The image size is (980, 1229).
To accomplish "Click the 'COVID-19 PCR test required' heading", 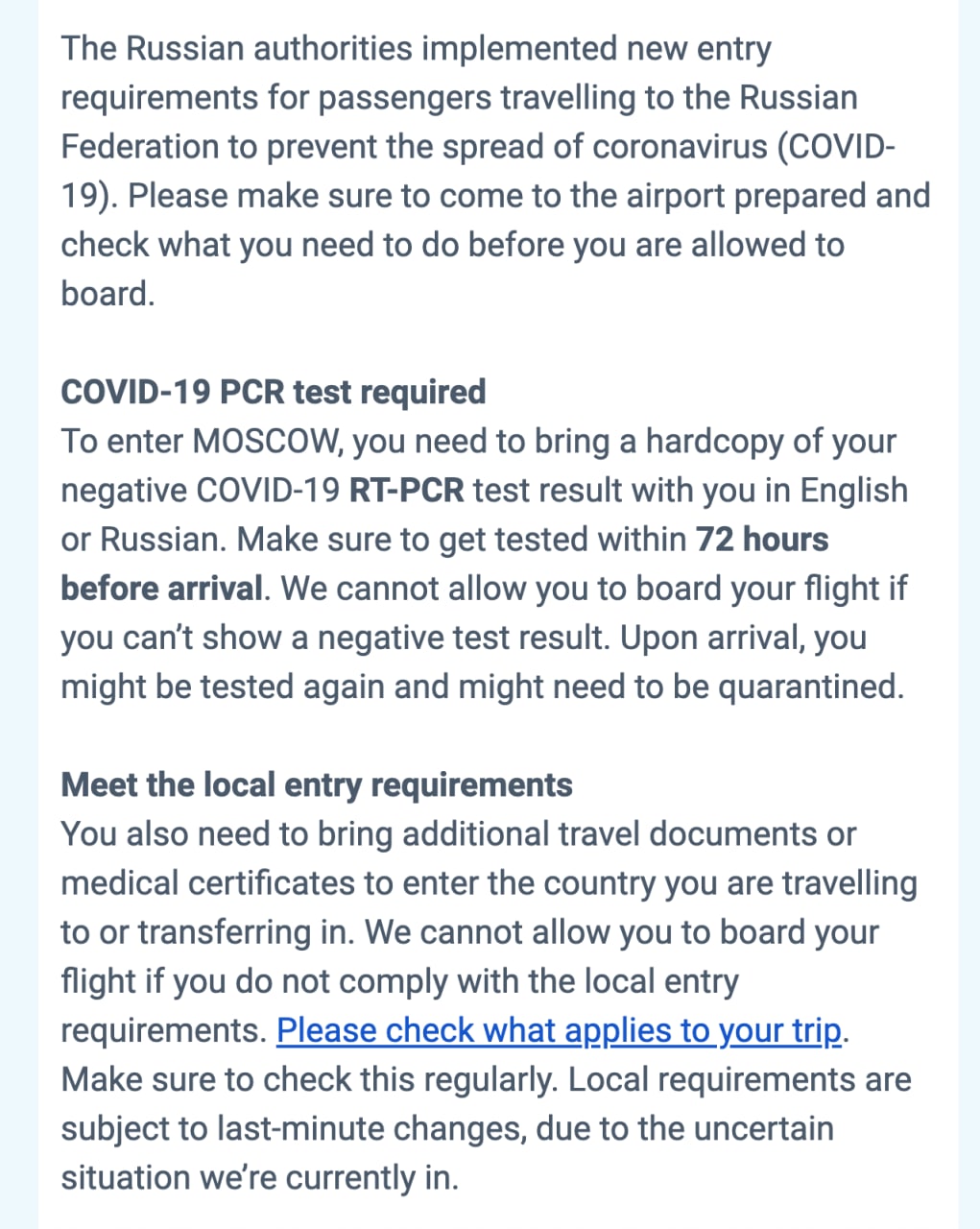I will [274, 392].
